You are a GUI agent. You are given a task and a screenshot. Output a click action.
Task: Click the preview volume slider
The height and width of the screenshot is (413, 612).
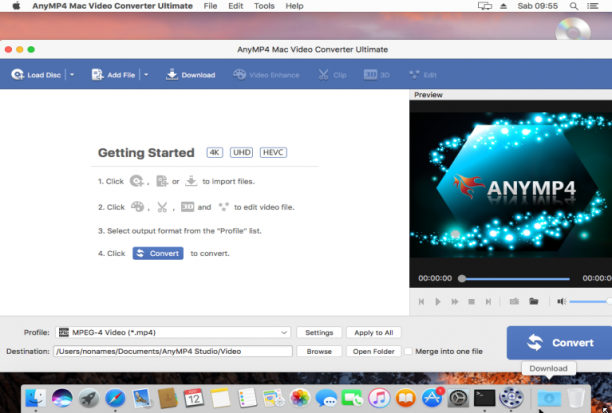(x=591, y=301)
